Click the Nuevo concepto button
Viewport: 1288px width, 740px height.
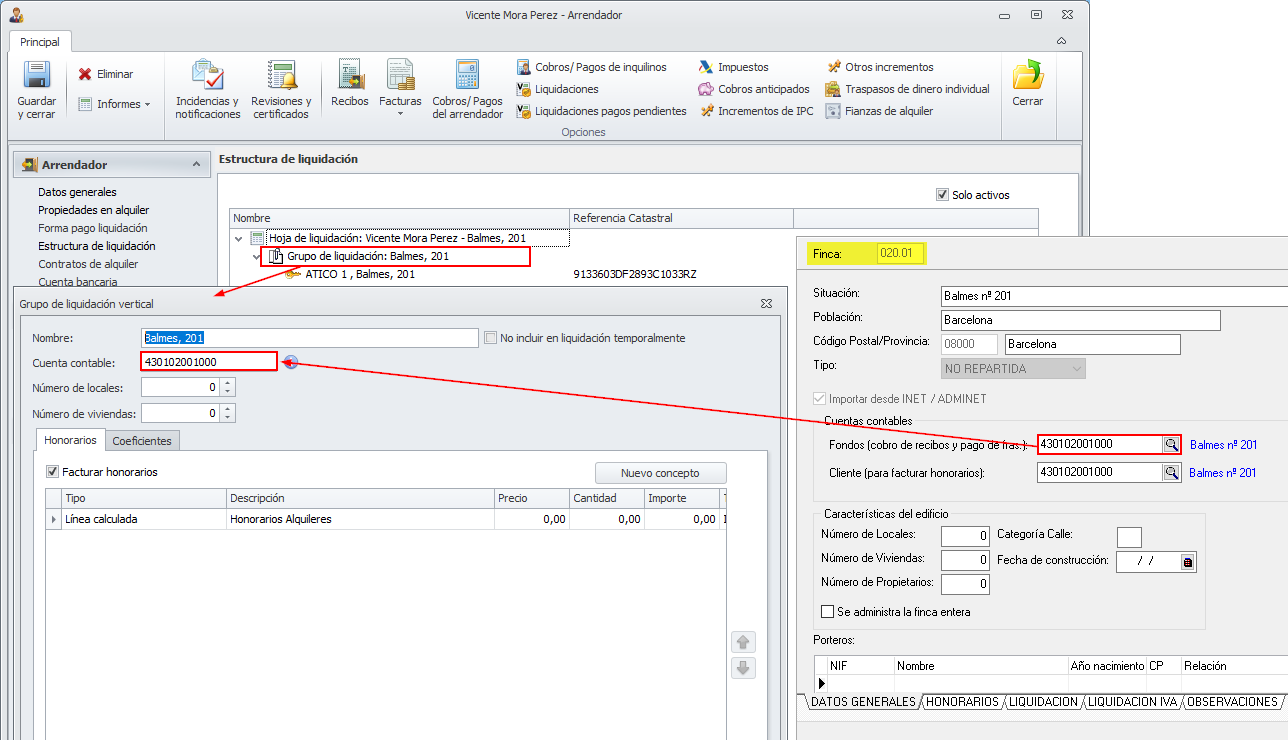coord(660,473)
